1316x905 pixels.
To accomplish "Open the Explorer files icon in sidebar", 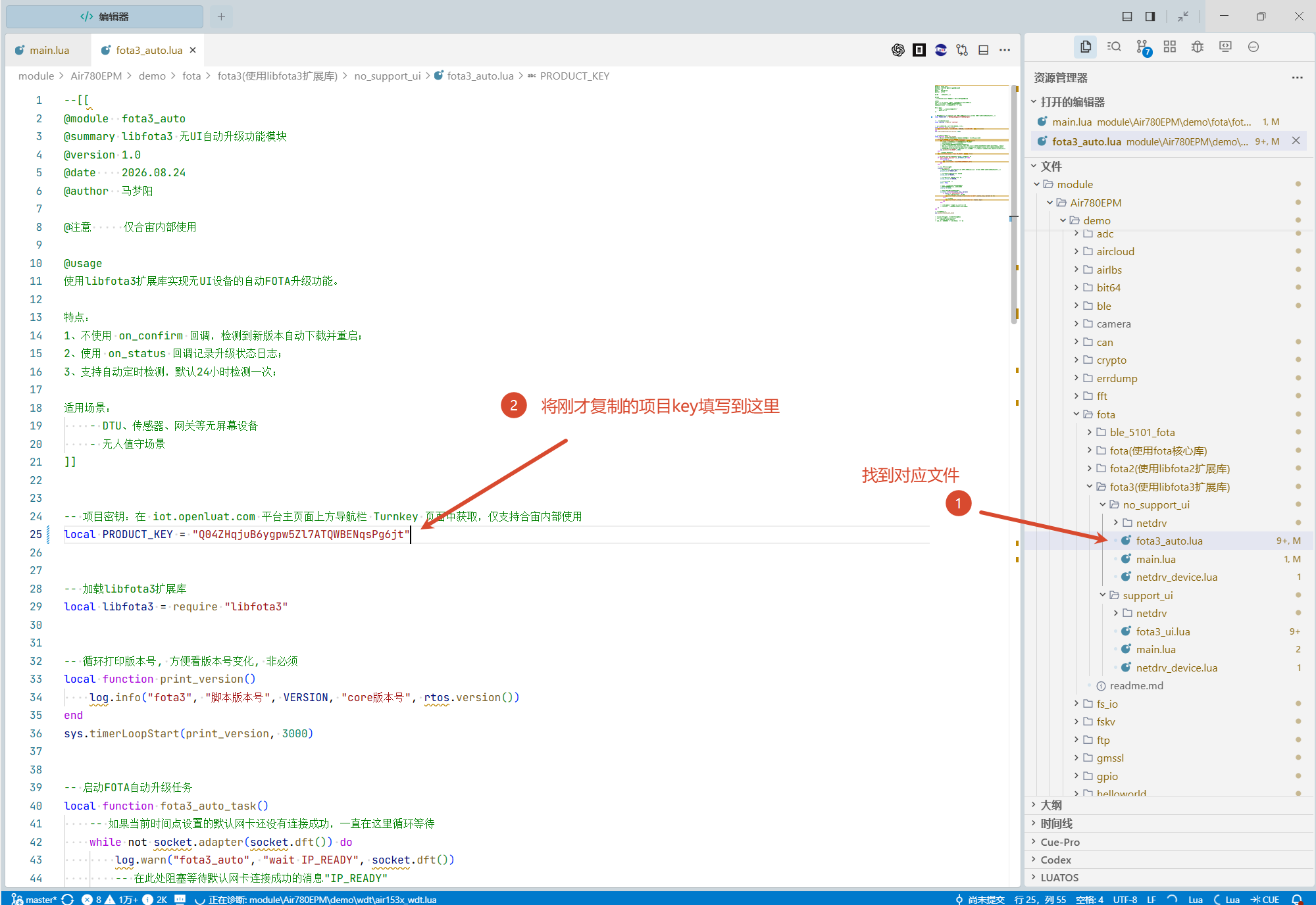I will coord(1086,47).
